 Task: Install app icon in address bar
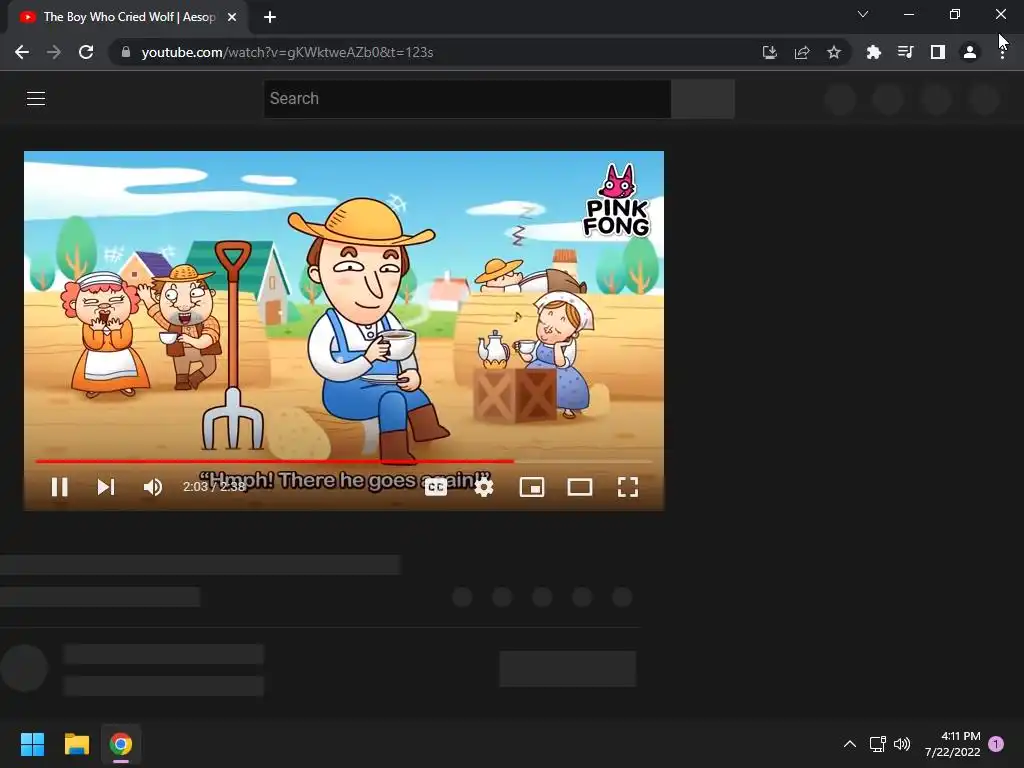point(769,52)
